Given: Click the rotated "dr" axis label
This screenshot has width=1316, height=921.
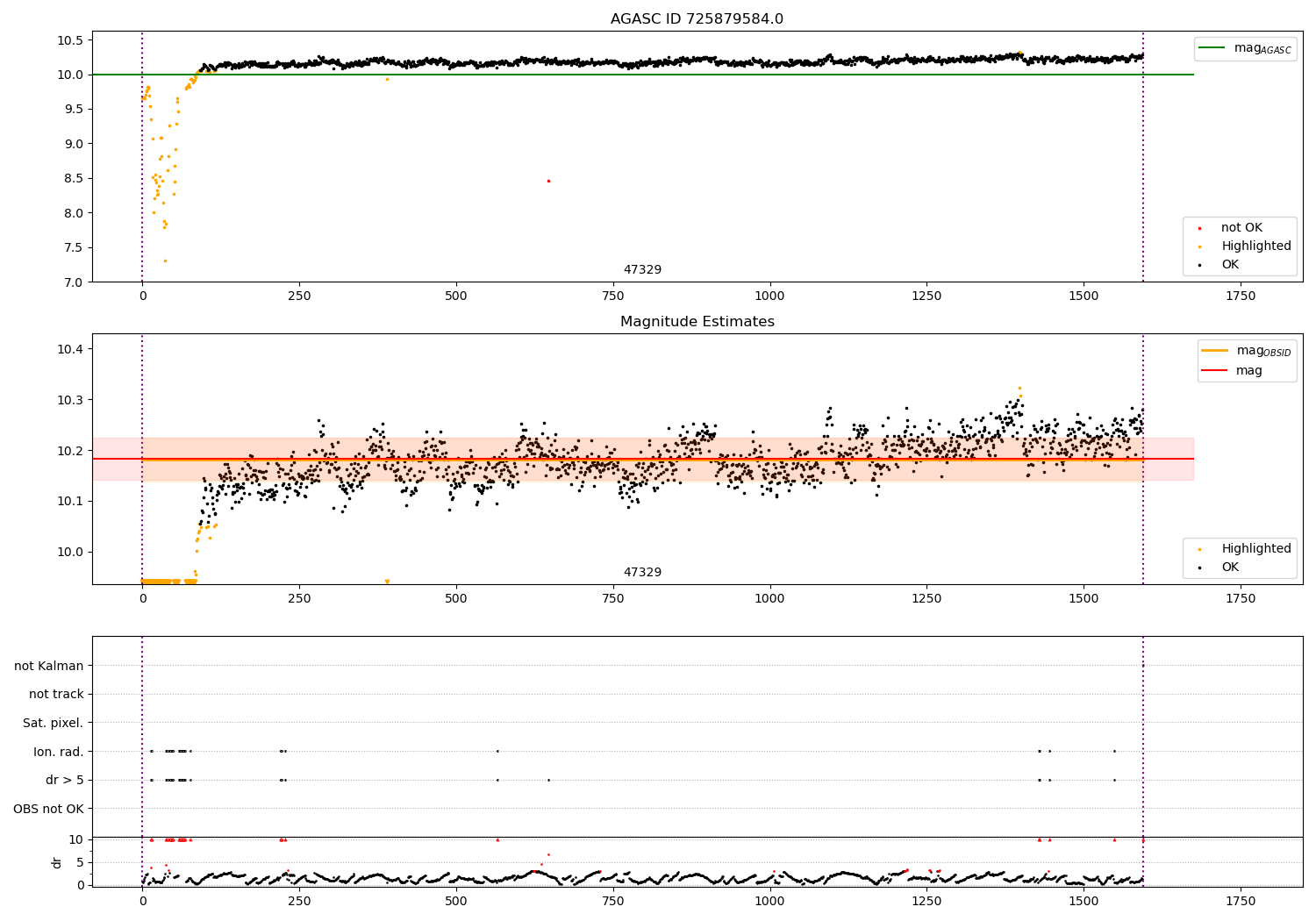Looking at the screenshot, I should coord(57,862).
